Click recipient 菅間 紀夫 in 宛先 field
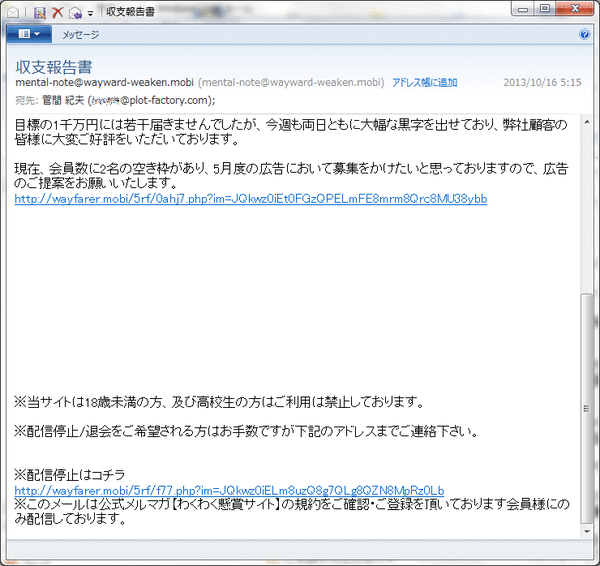The height and width of the screenshot is (566, 600). pos(63,100)
